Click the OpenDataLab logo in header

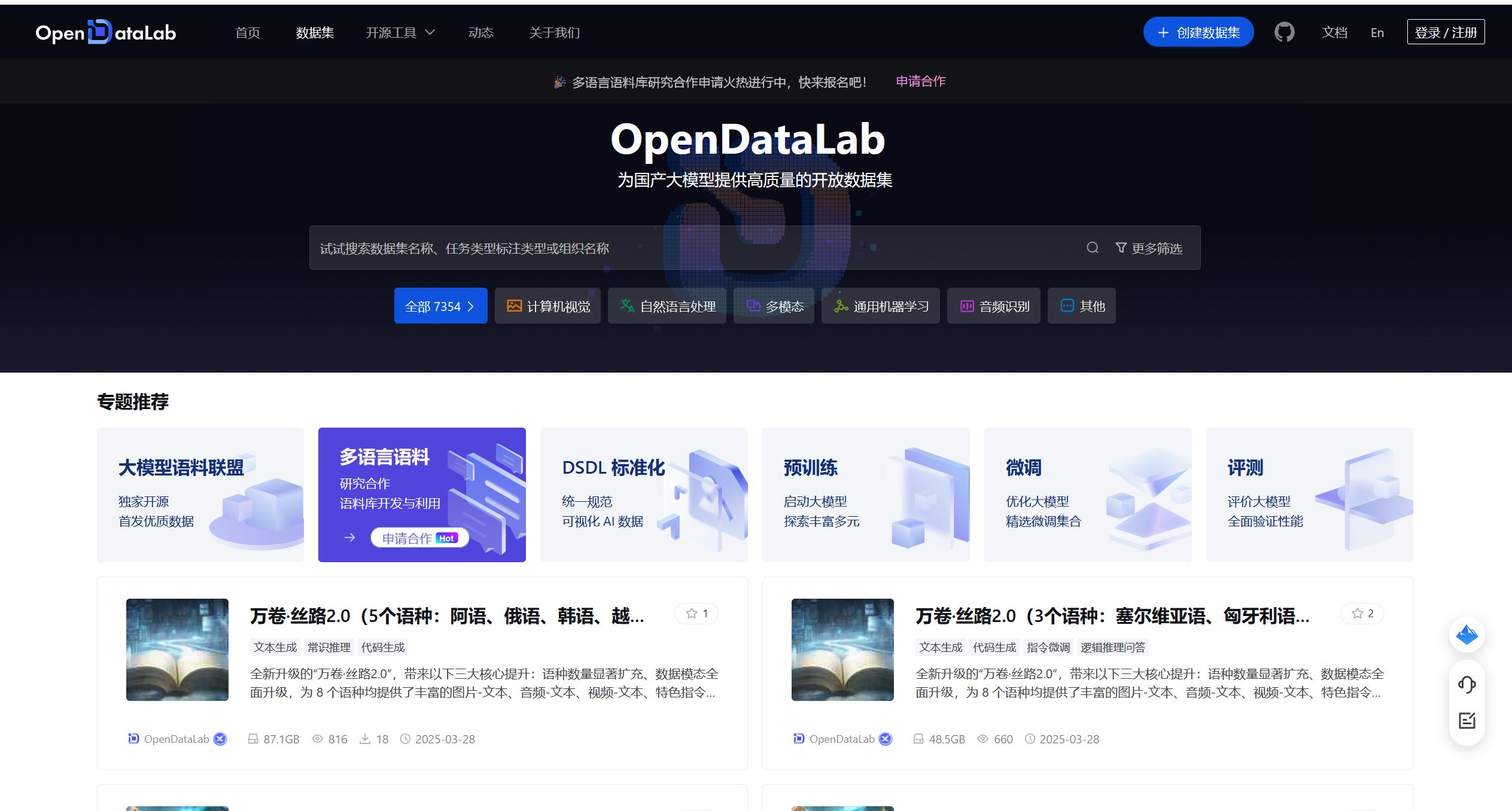pyautogui.click(x=106, y=32)
